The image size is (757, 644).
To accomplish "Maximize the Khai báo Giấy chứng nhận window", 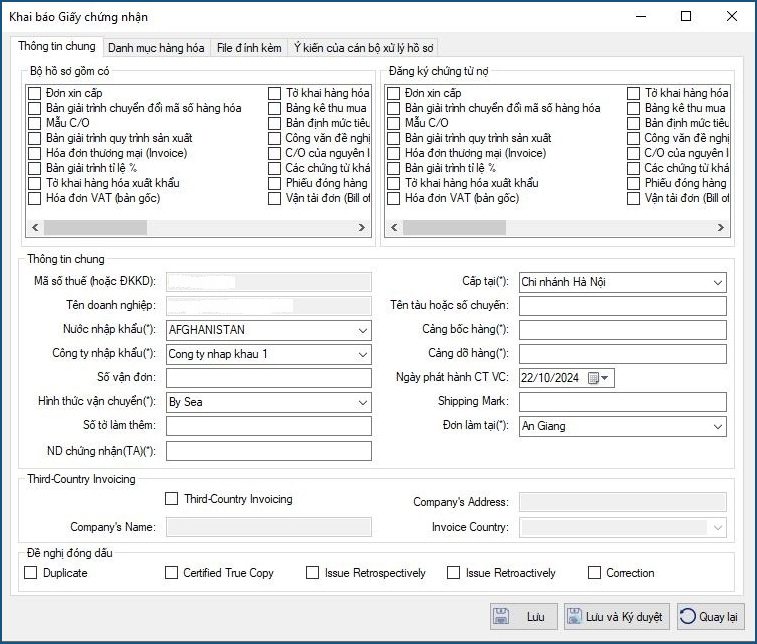I will [686, 16].
